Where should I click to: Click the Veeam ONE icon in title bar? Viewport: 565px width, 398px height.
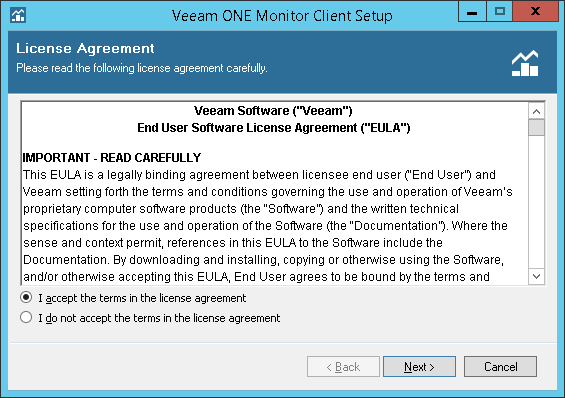point(18,15)
